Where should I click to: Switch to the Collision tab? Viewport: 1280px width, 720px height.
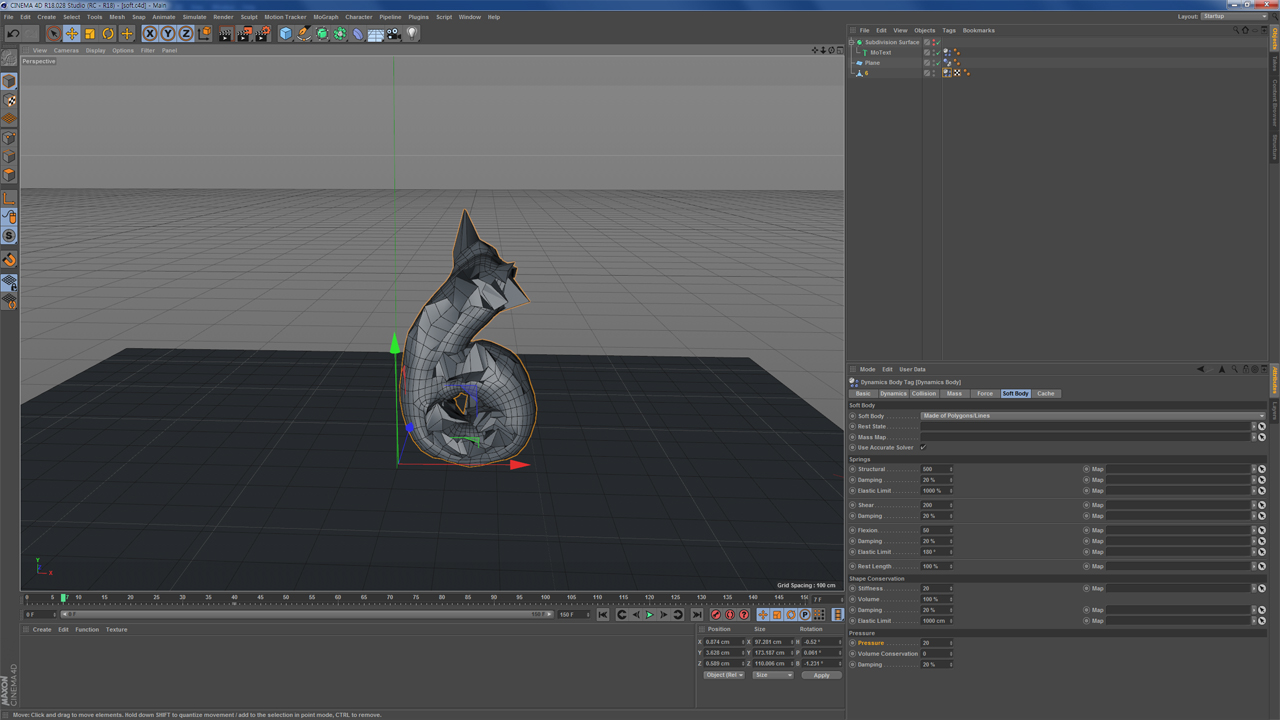click(x=924, y=393)
